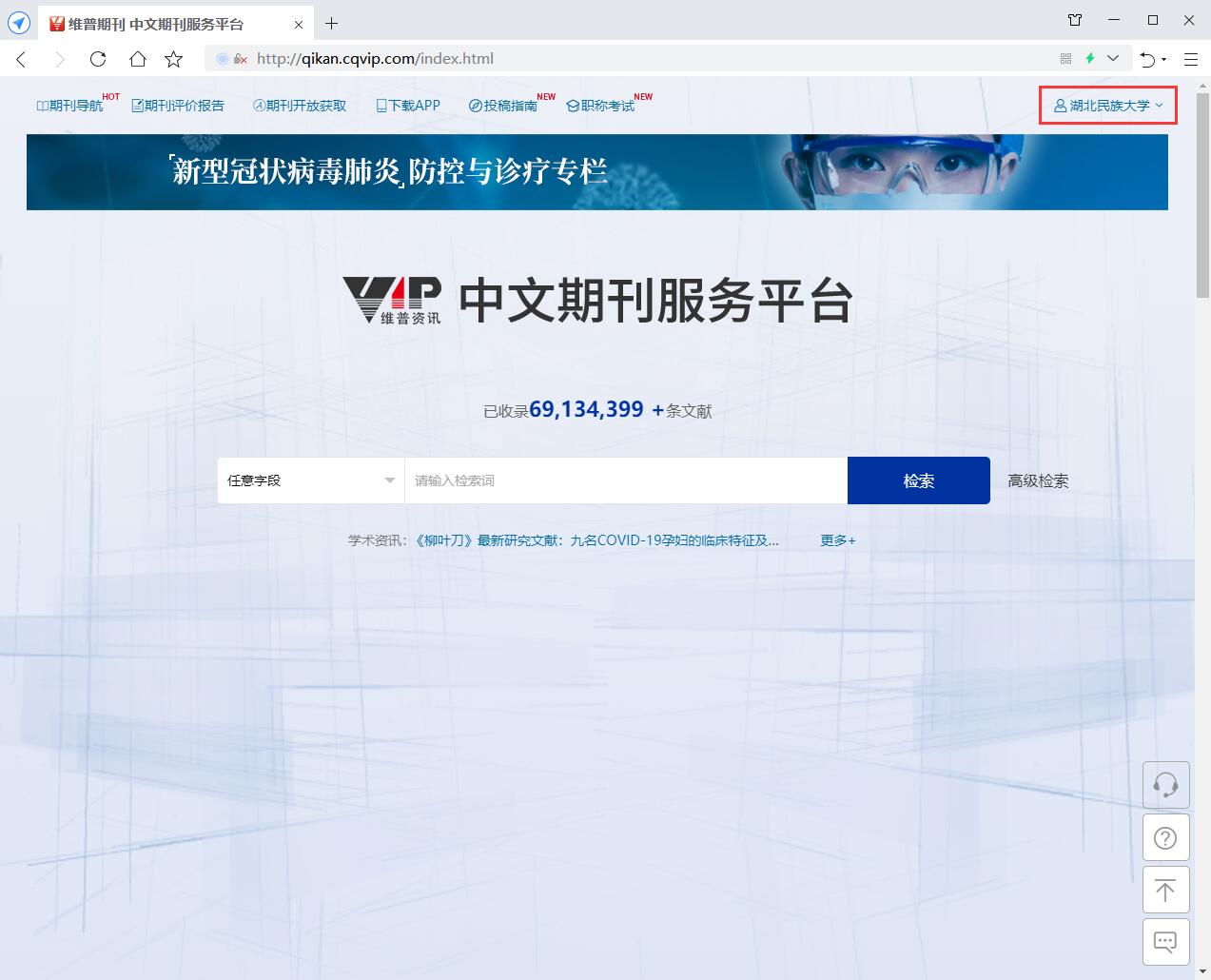Click the browser home icon
The width and height of the screenshot is (1211, 980).
pyautogui.click(x=138, y=59)
